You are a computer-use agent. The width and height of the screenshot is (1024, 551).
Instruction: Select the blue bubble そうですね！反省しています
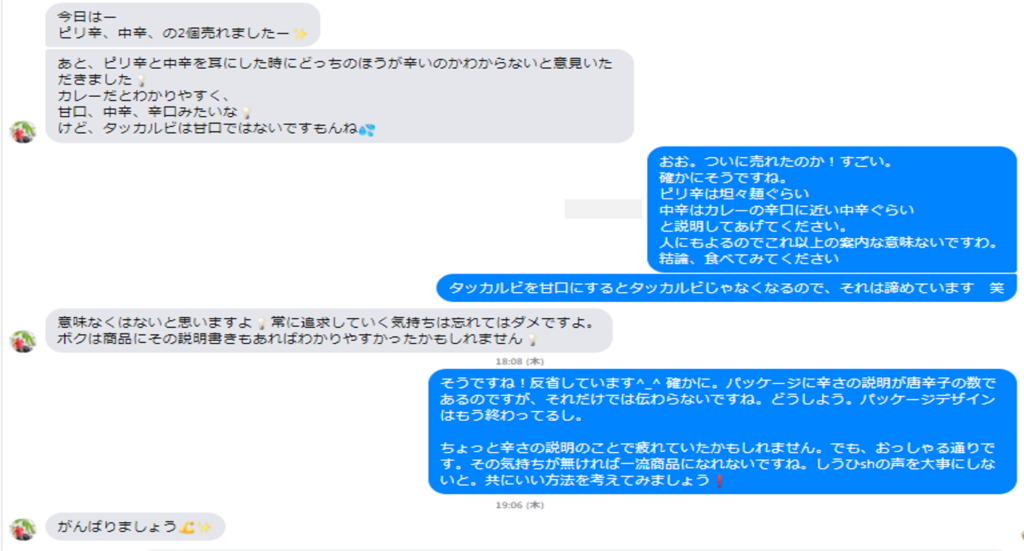point(723,432)
